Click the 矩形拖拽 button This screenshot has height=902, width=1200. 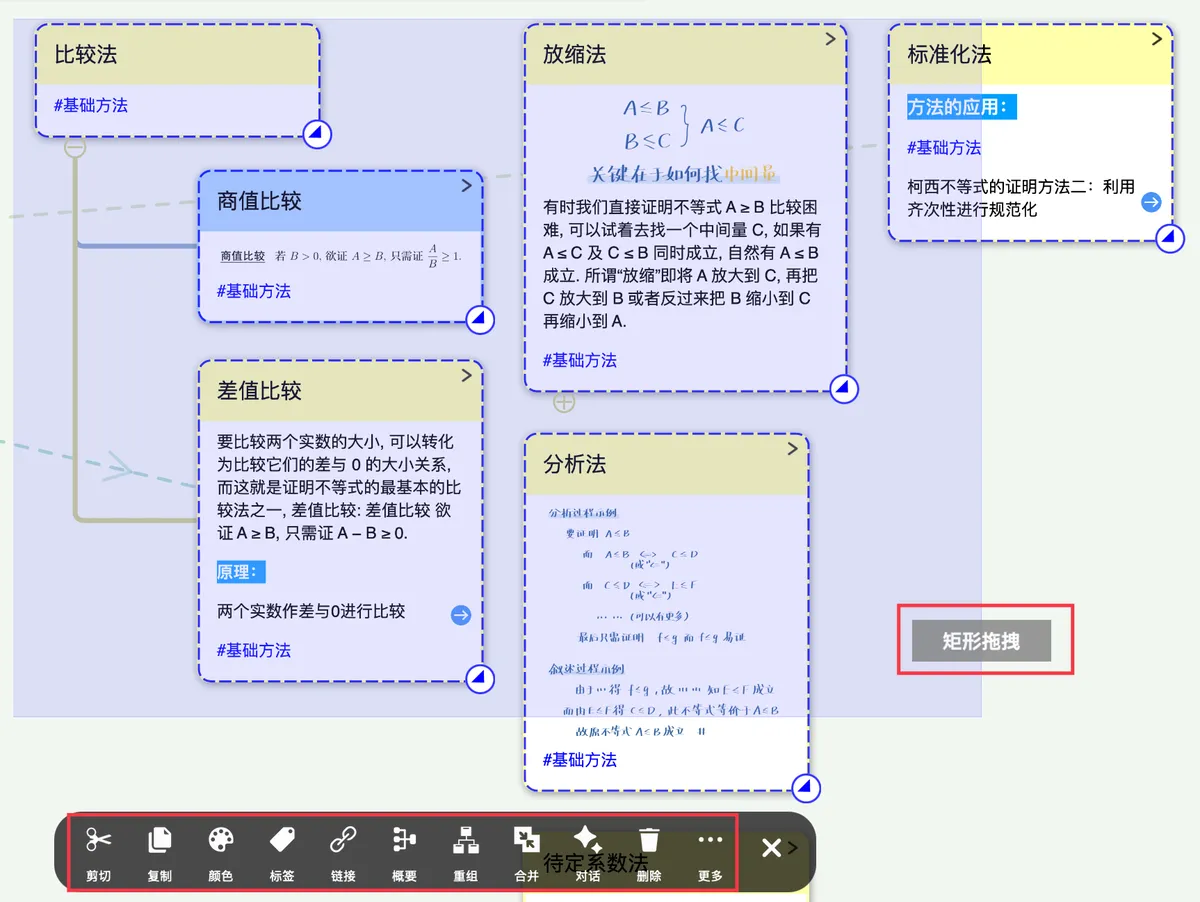click(x=981, y=641)
